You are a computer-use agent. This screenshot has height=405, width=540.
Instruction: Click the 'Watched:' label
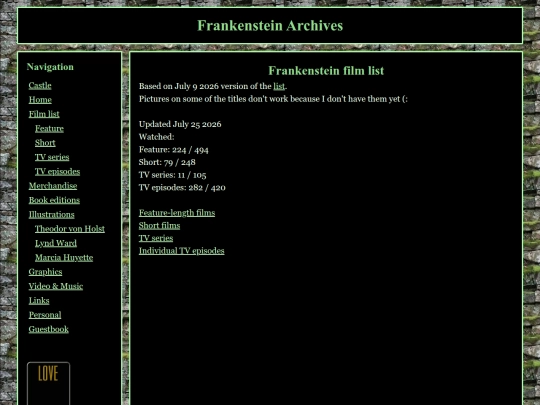(157, 137)
